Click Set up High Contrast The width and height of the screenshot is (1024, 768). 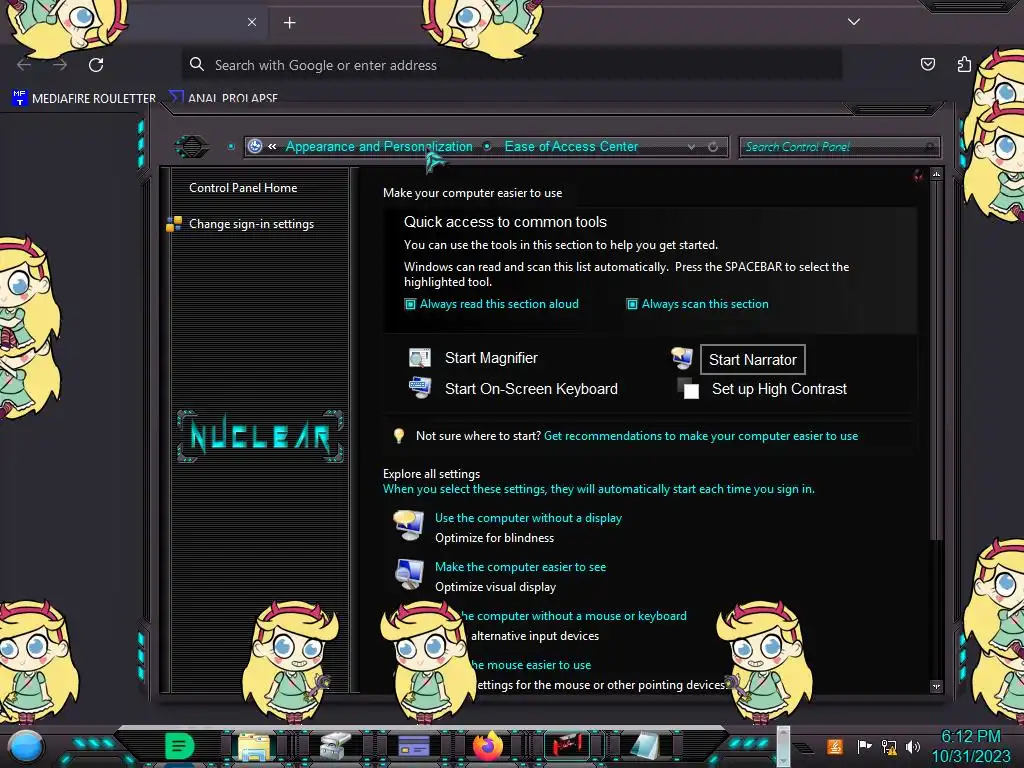(779, 389)
